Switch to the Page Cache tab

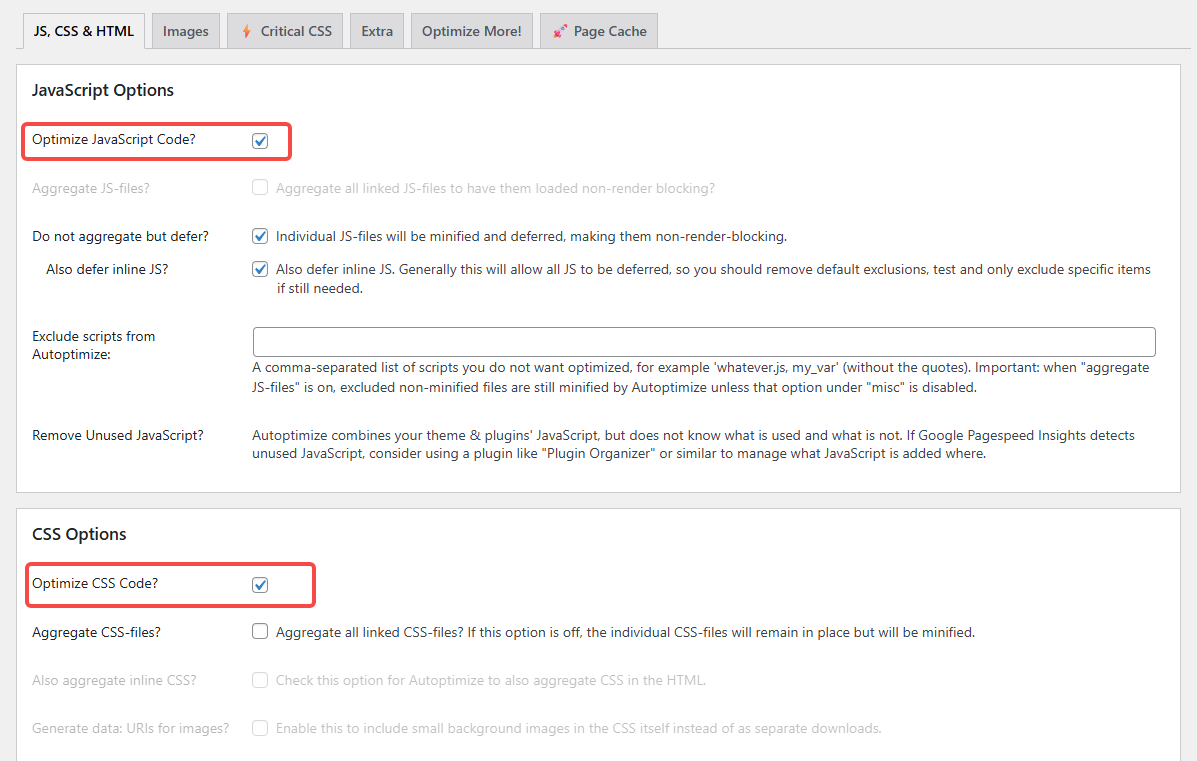(x=598, y=30)
